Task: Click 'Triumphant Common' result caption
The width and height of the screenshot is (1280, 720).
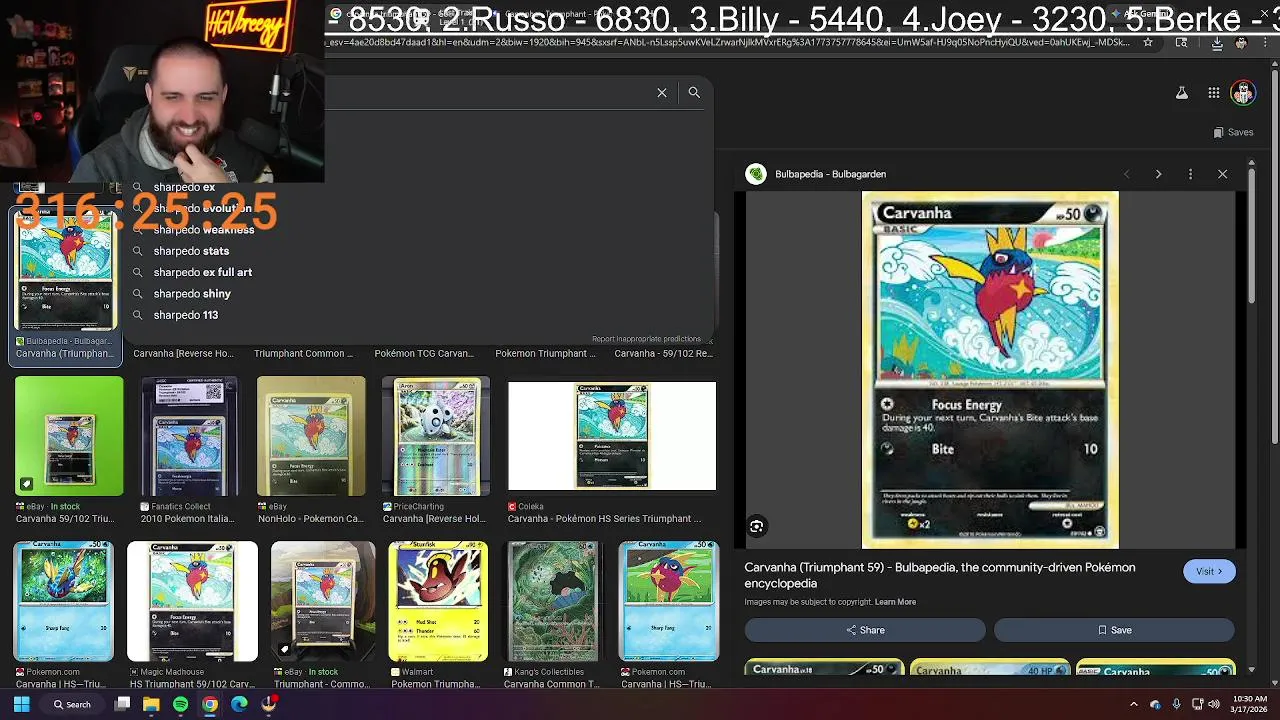Action: pyautogui.click(x=303, y=353)
